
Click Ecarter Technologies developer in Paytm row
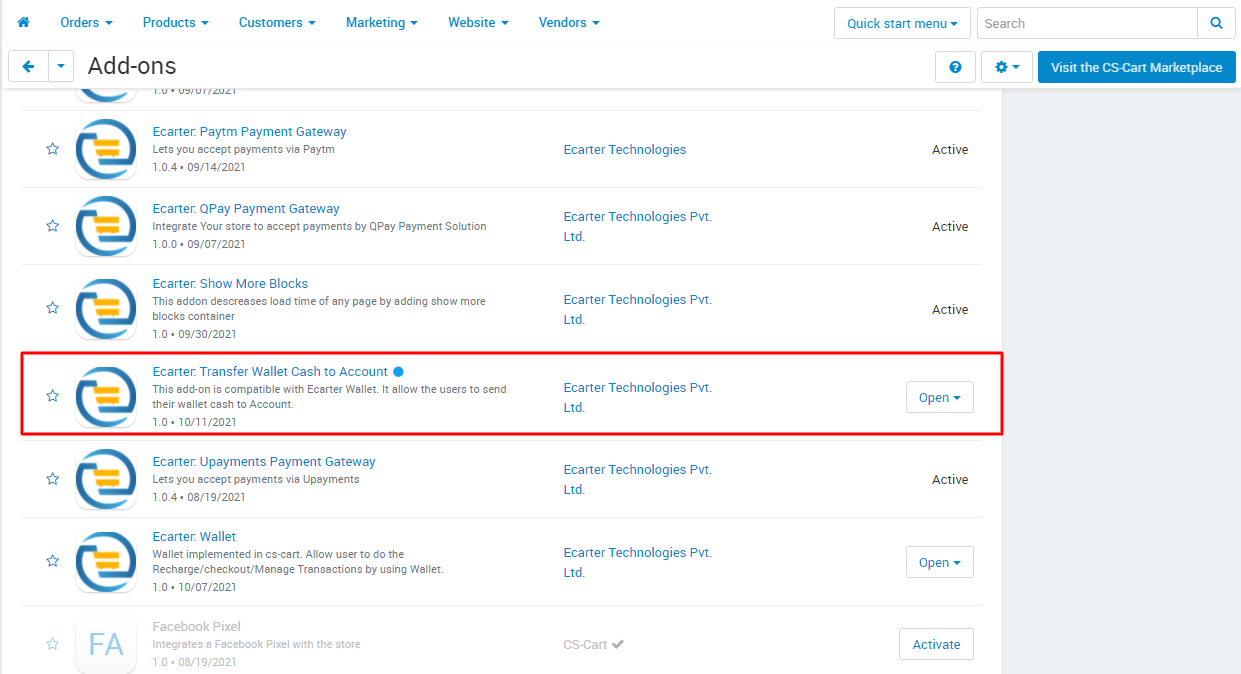pos(625,149)
